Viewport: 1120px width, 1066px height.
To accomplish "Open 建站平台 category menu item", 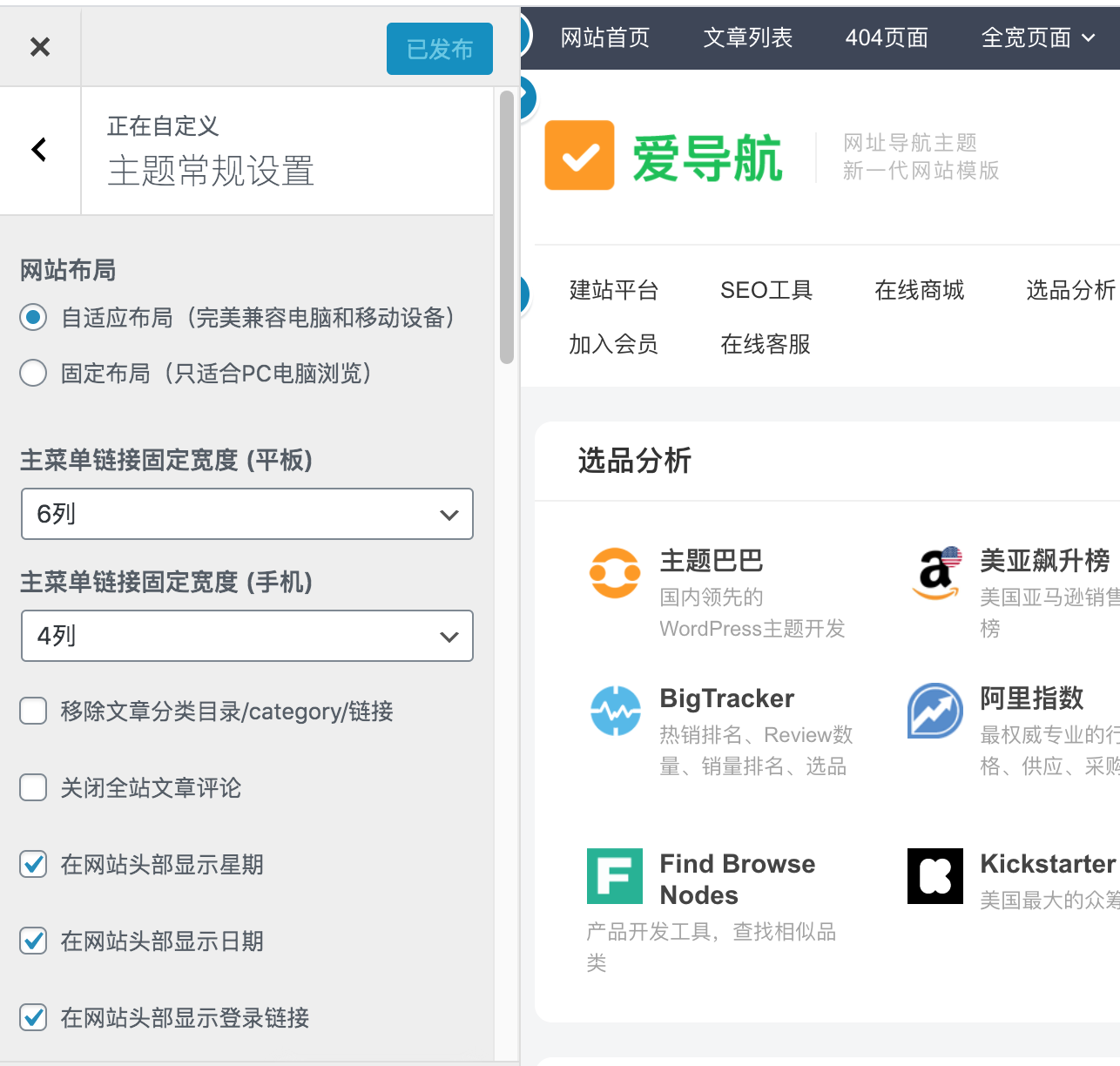I will (x=614, y=290).
